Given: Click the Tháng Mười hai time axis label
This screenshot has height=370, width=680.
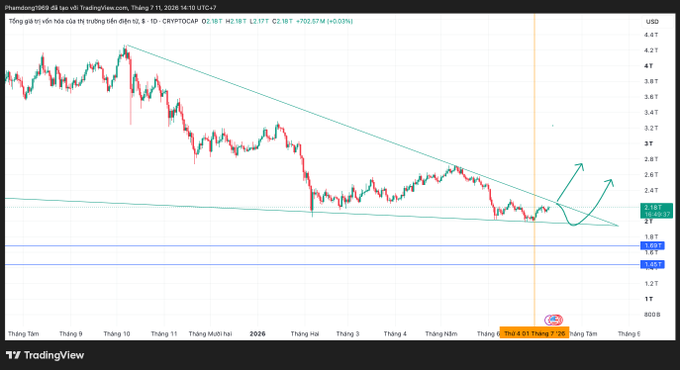Looking at the screenshot, I should tap(210, 334).
